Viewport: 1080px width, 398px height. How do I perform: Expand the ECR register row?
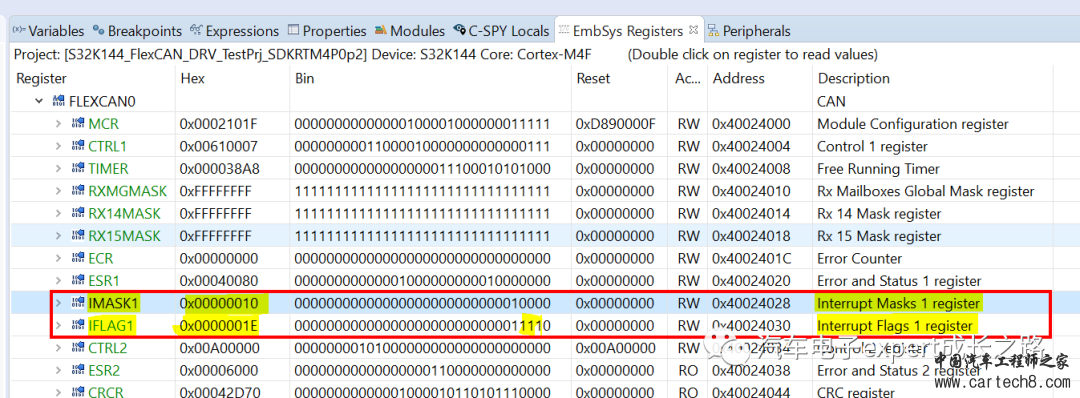point(59,258)
